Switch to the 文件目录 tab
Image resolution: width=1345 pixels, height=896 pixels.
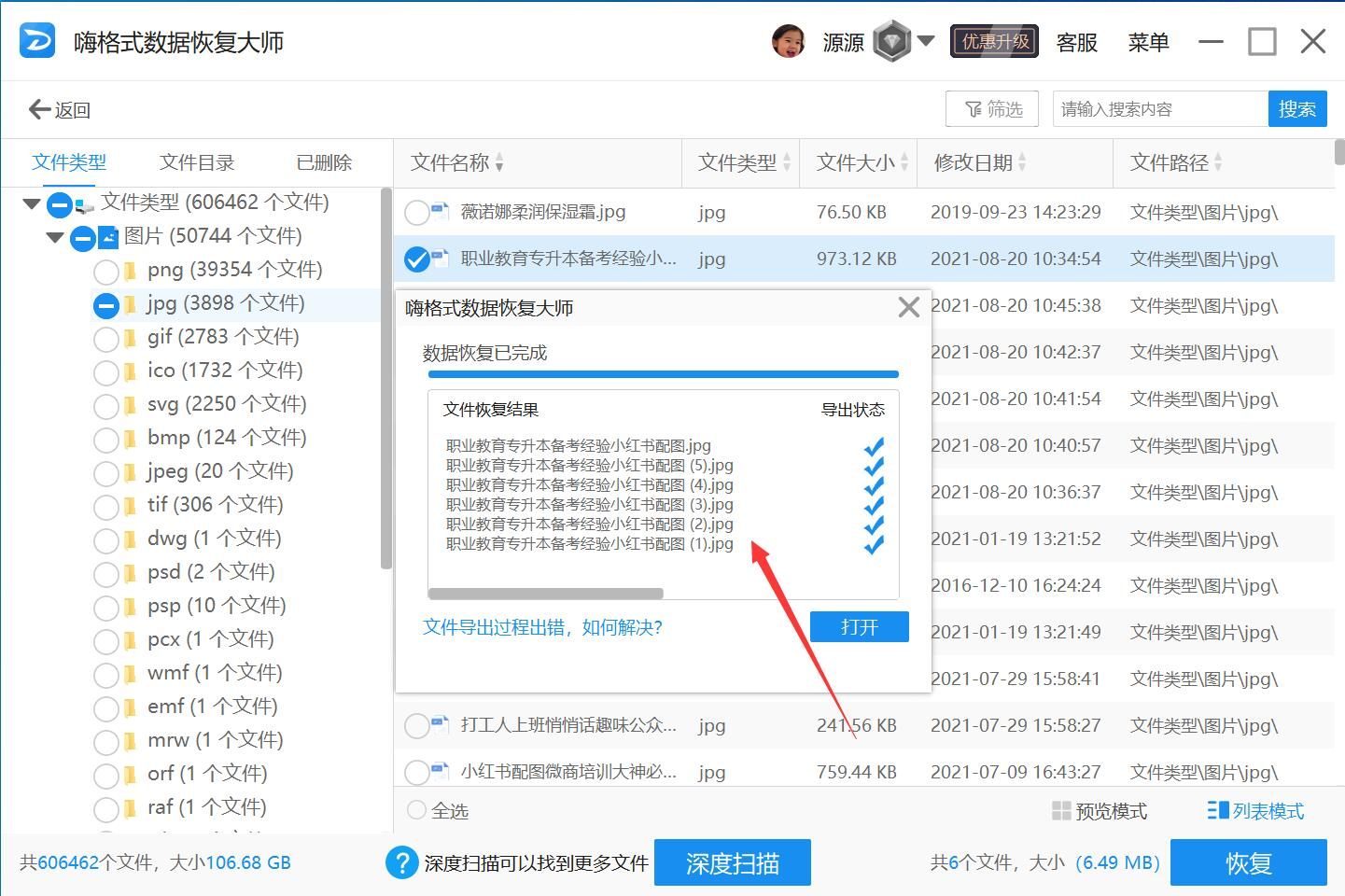[197, 162]
